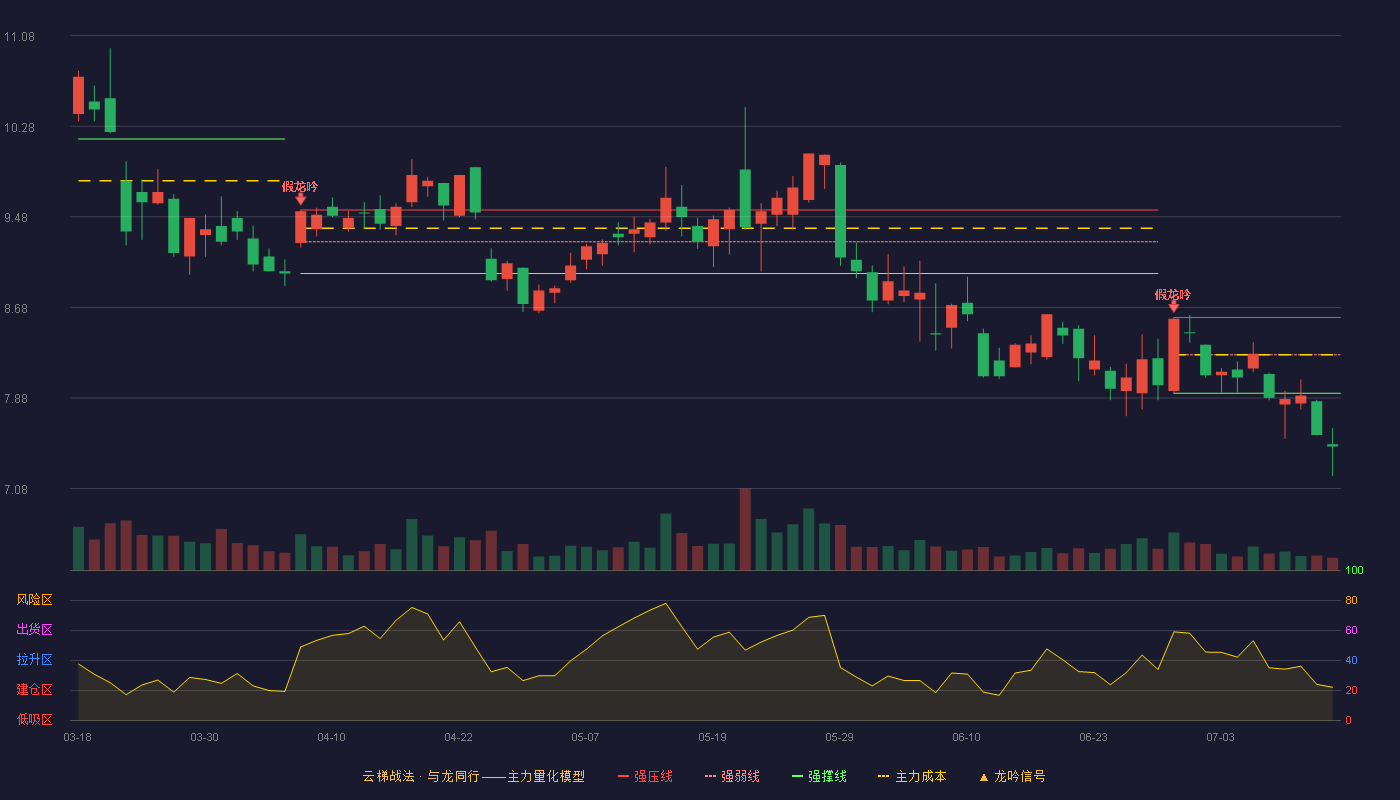Viewport: 1400px width, 800px height.
Task: Click the 07-03 date label
Action: pyautogui.click(x=1220, y=737)
